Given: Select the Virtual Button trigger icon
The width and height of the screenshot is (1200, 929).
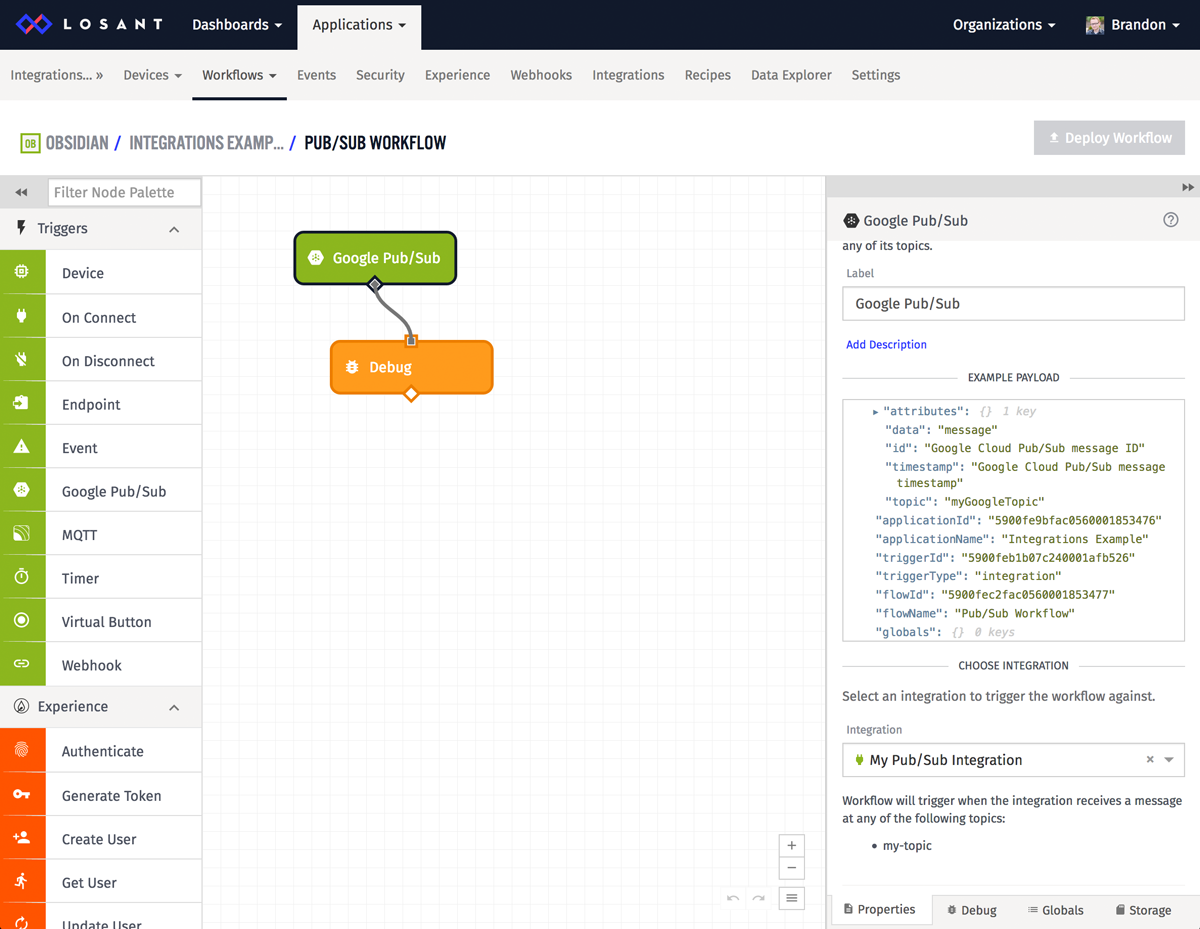Looking at the screenshot, I should coord(22,620).
